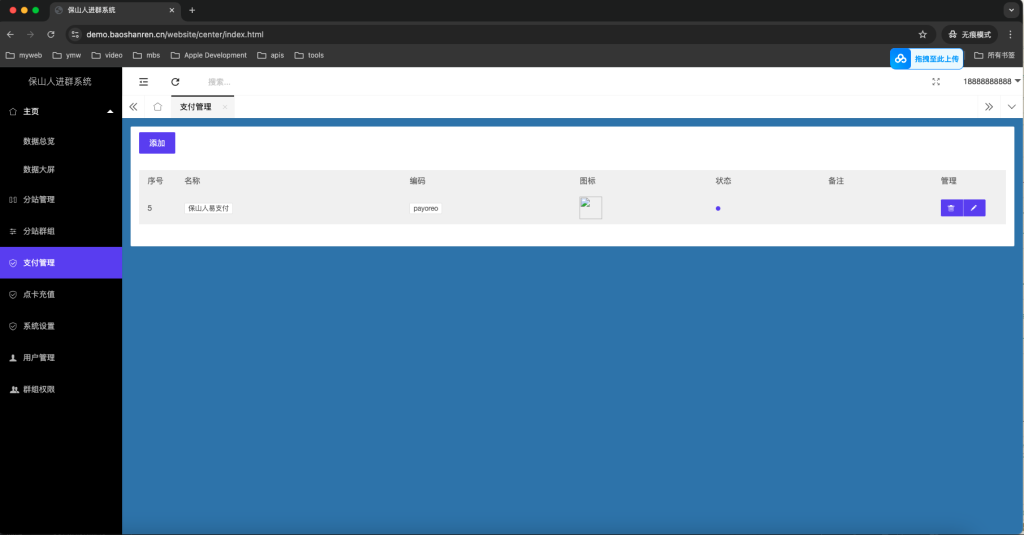
Task: Open the mbs bookmarks folder
Action: [x=146, y=56]
